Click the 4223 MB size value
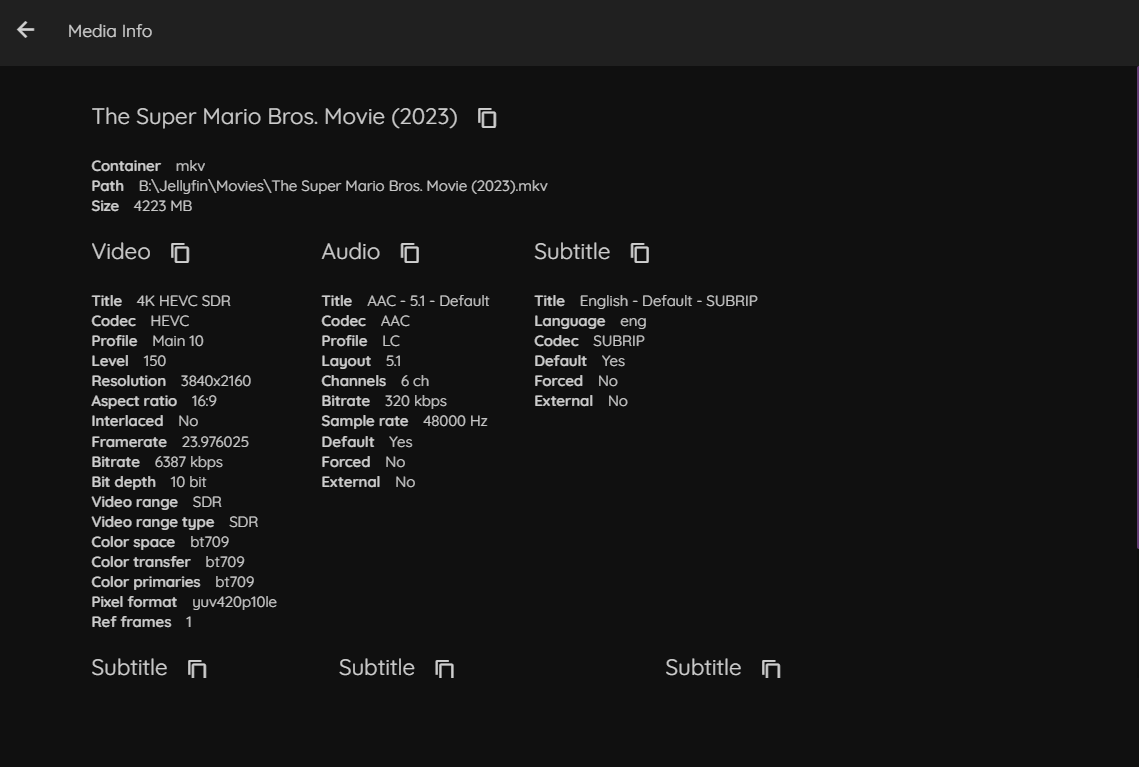The width and height of the screenshot is (1139, 767). click(162, 206)
